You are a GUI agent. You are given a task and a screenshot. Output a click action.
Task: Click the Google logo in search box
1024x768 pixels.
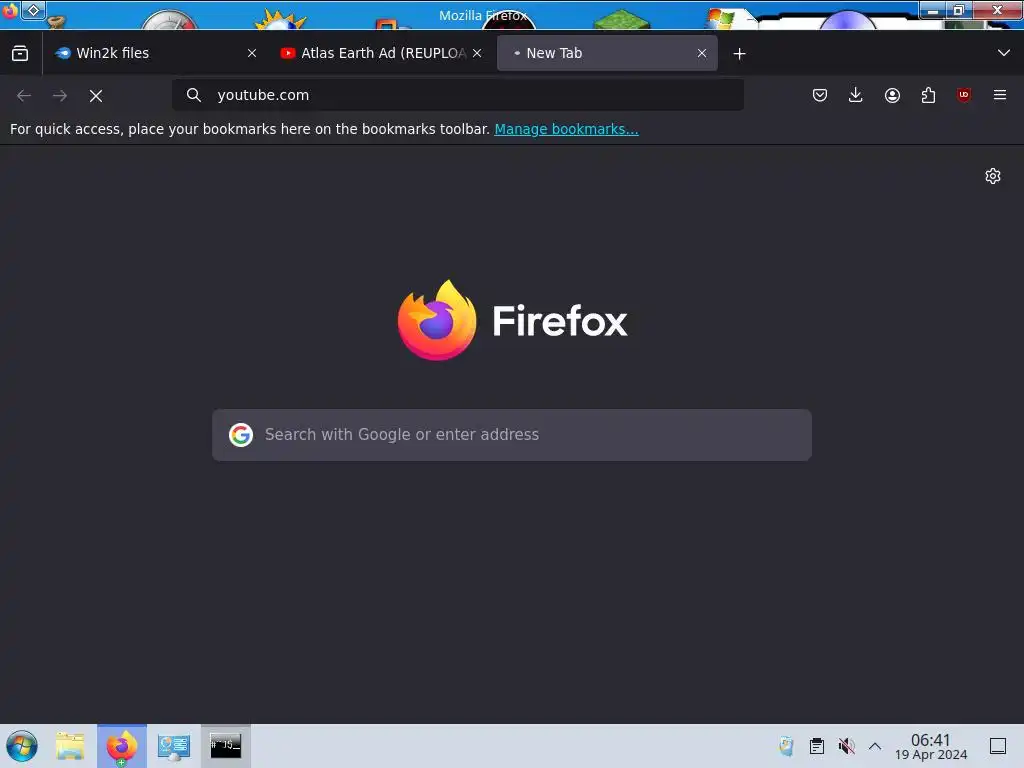pos(241,435)
